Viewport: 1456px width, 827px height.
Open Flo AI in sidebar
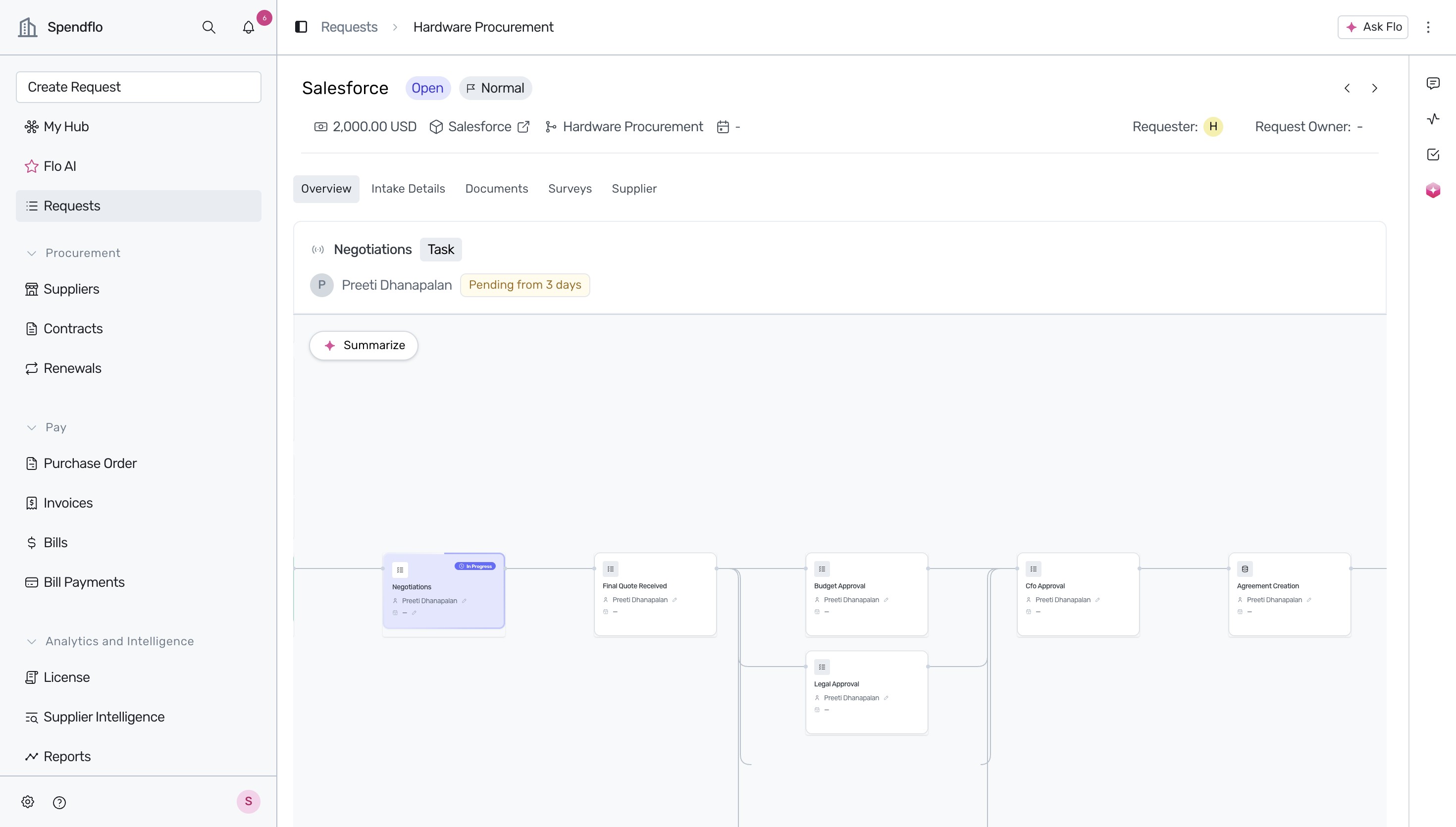(139, 166)
